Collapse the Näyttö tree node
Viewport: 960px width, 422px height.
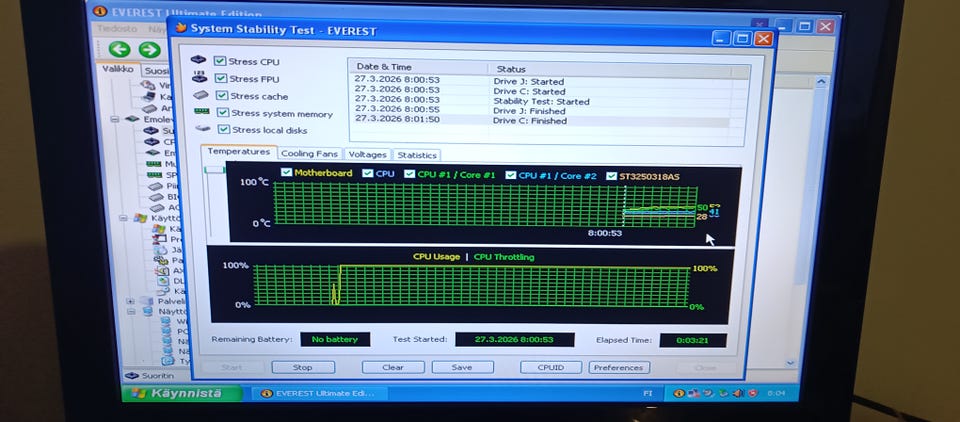pos(131,311)
